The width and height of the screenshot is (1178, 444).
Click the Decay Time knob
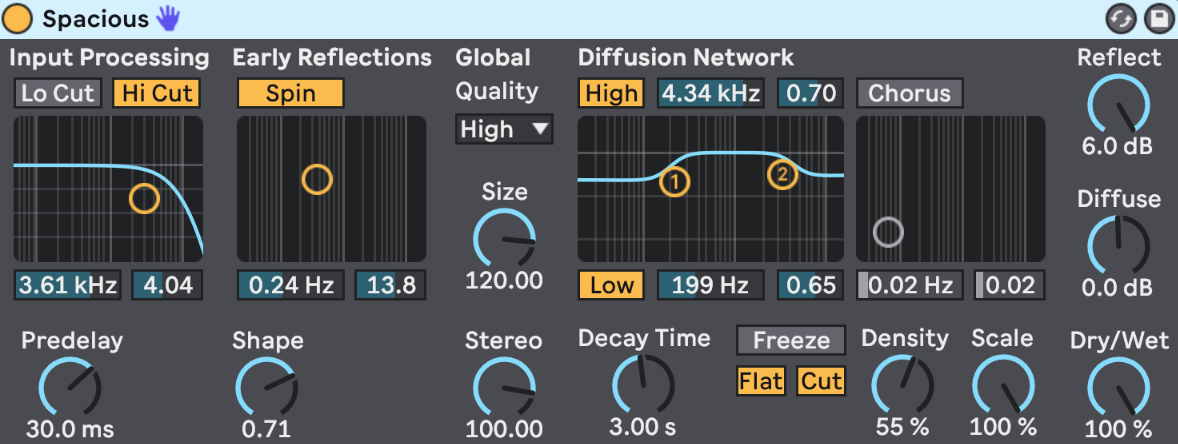point(644,385)
